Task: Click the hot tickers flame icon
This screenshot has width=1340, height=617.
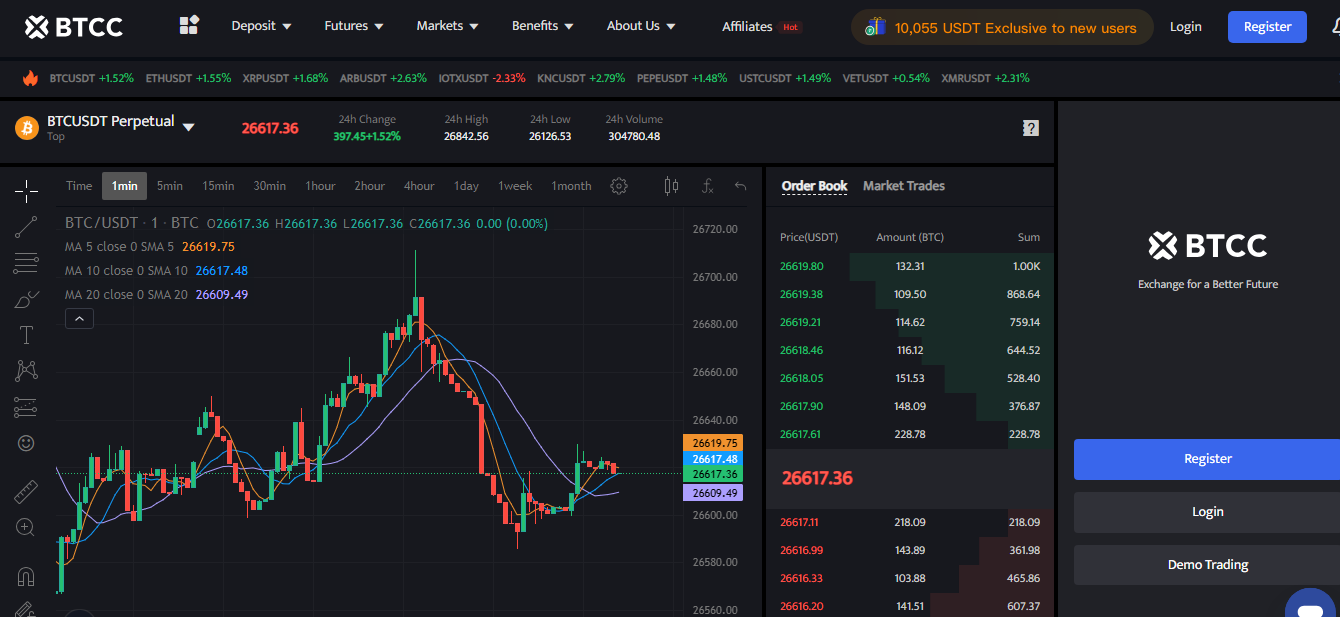Action: click(x=30, y=78)
